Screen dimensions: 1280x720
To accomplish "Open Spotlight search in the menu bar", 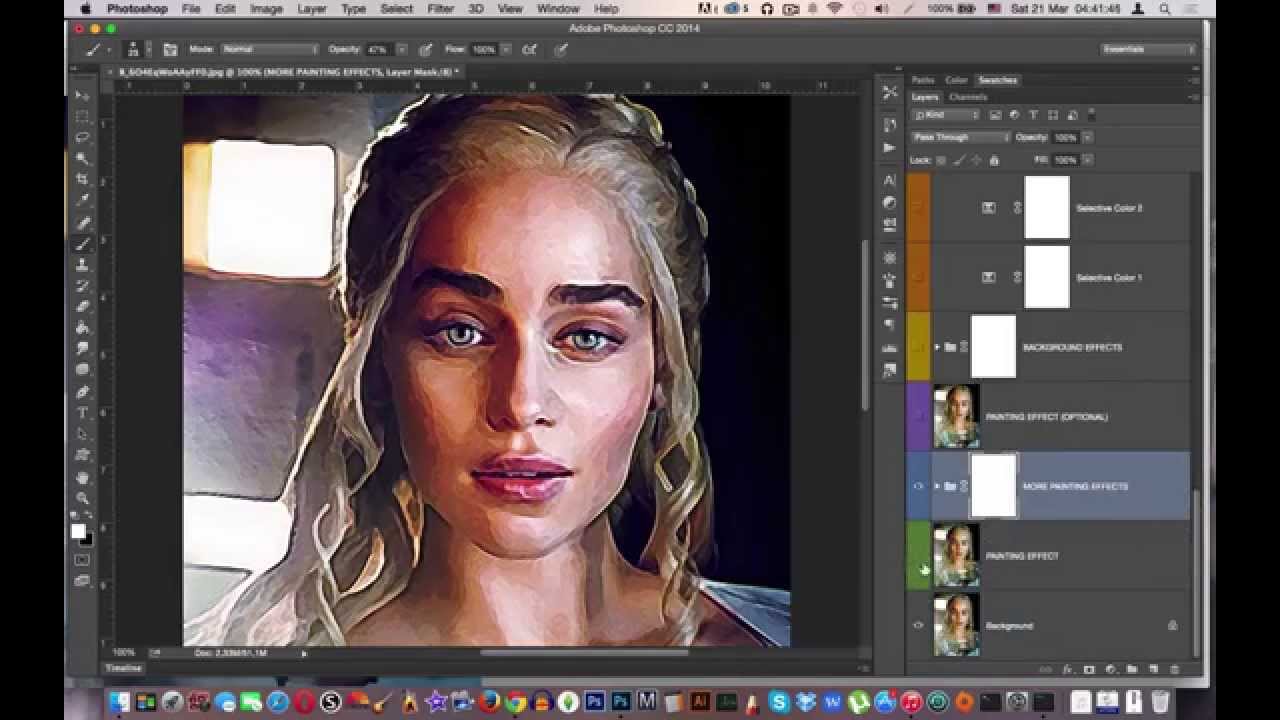I will pos(1165,8).
